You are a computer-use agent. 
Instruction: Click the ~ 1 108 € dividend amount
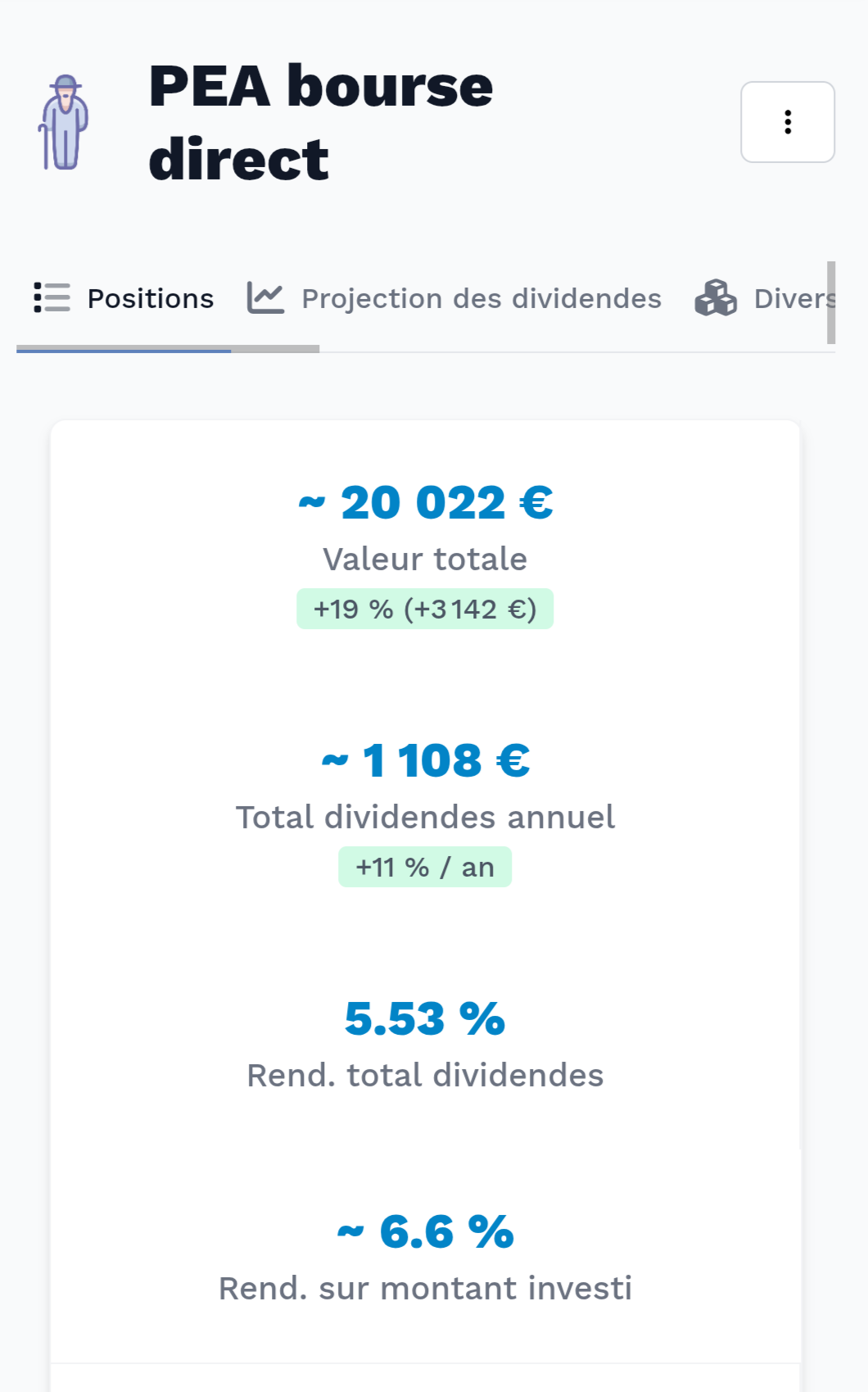pyautogui.click(x=425, y=760)
